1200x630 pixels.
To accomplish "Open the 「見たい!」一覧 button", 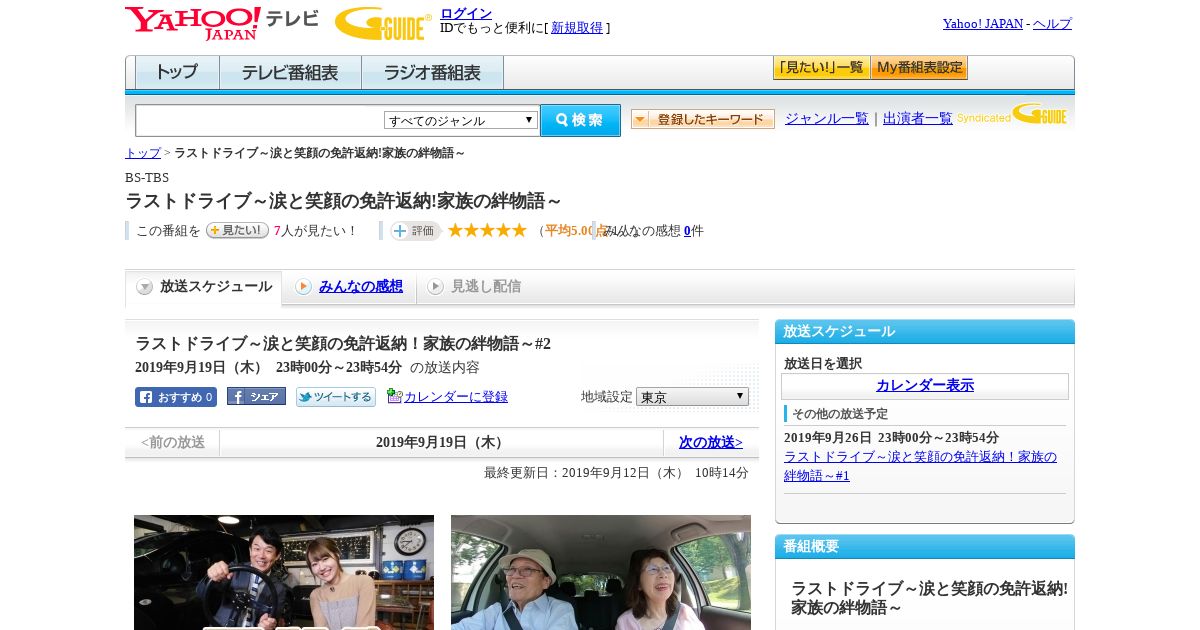I will pyautogui.click(x=822, y=68).
